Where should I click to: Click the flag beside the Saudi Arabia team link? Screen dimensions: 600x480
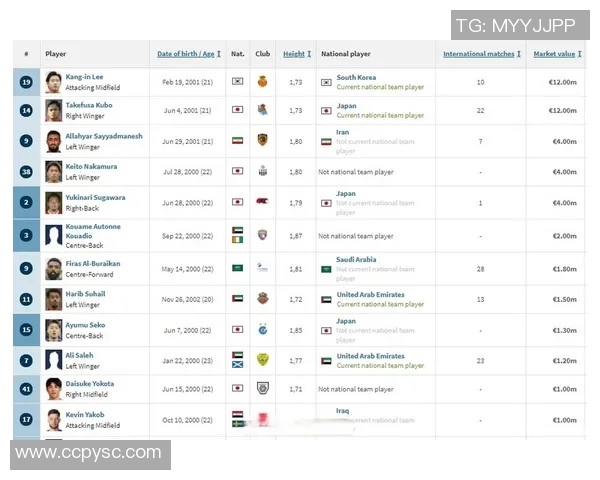pyautogui.click(x=326, y=268)
